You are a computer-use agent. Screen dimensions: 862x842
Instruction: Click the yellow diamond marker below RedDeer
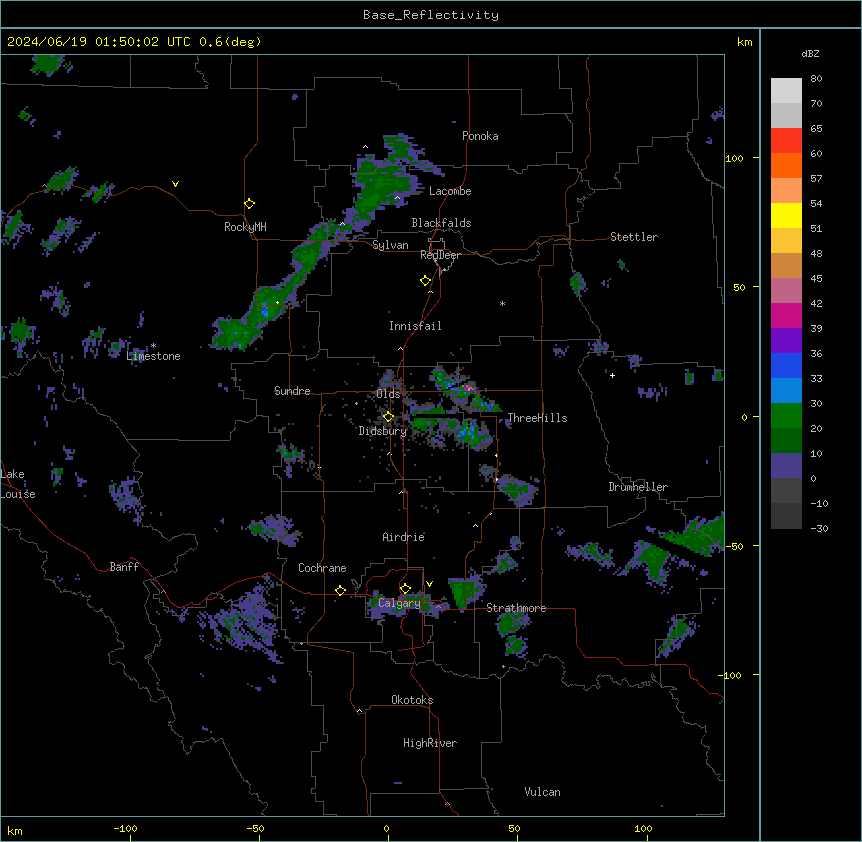426,281
